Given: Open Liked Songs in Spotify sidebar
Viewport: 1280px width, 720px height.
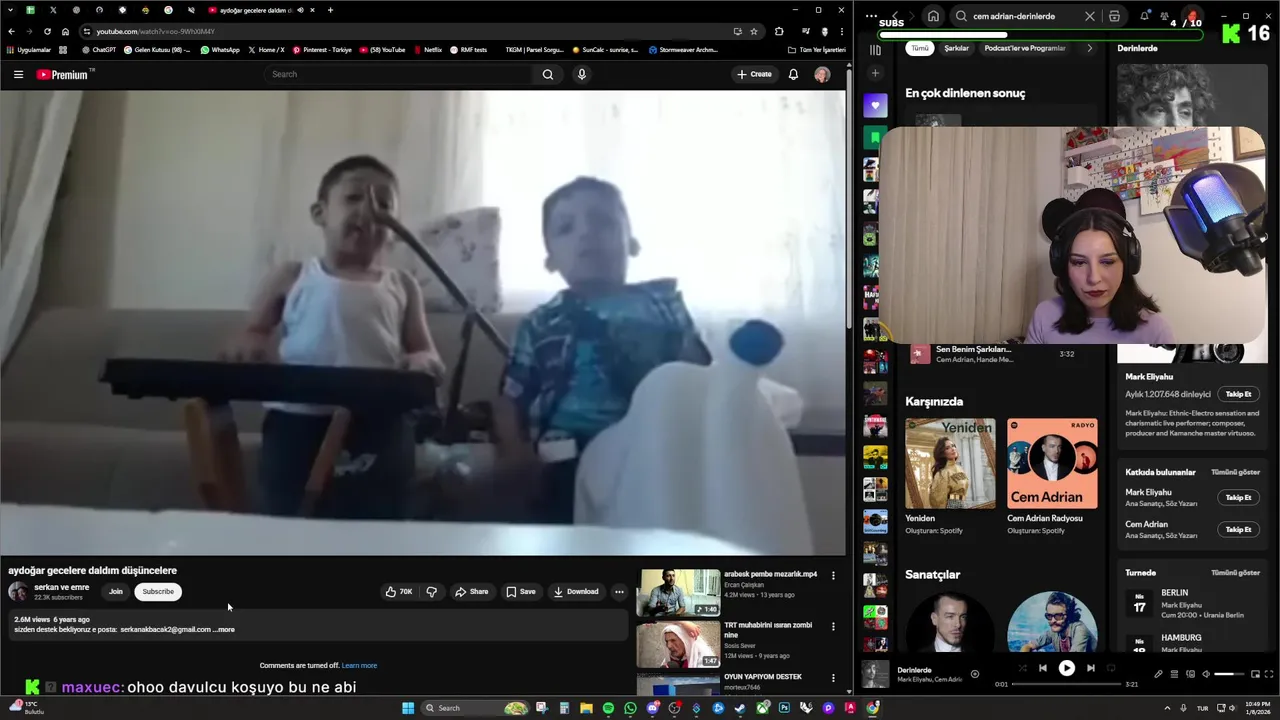Looking at the screenshot, I should click(x=875, y=105).
